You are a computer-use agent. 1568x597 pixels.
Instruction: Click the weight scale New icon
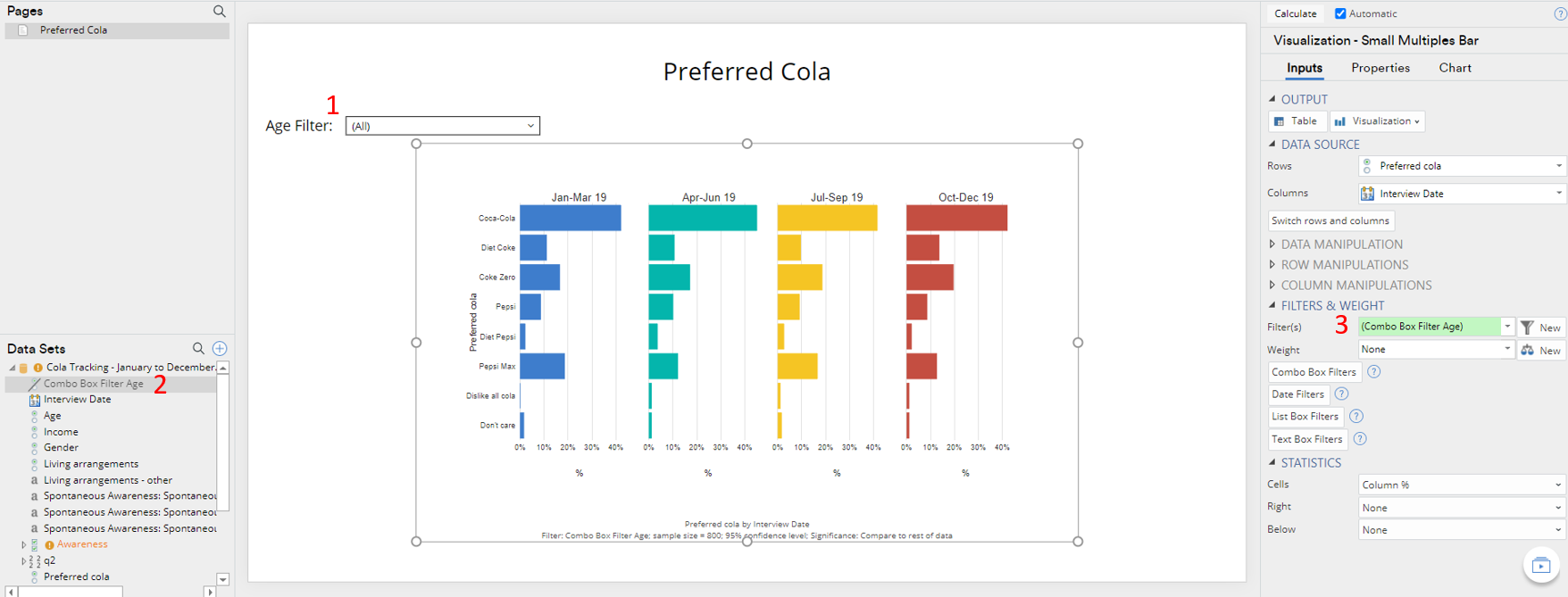coord(1528,350)
